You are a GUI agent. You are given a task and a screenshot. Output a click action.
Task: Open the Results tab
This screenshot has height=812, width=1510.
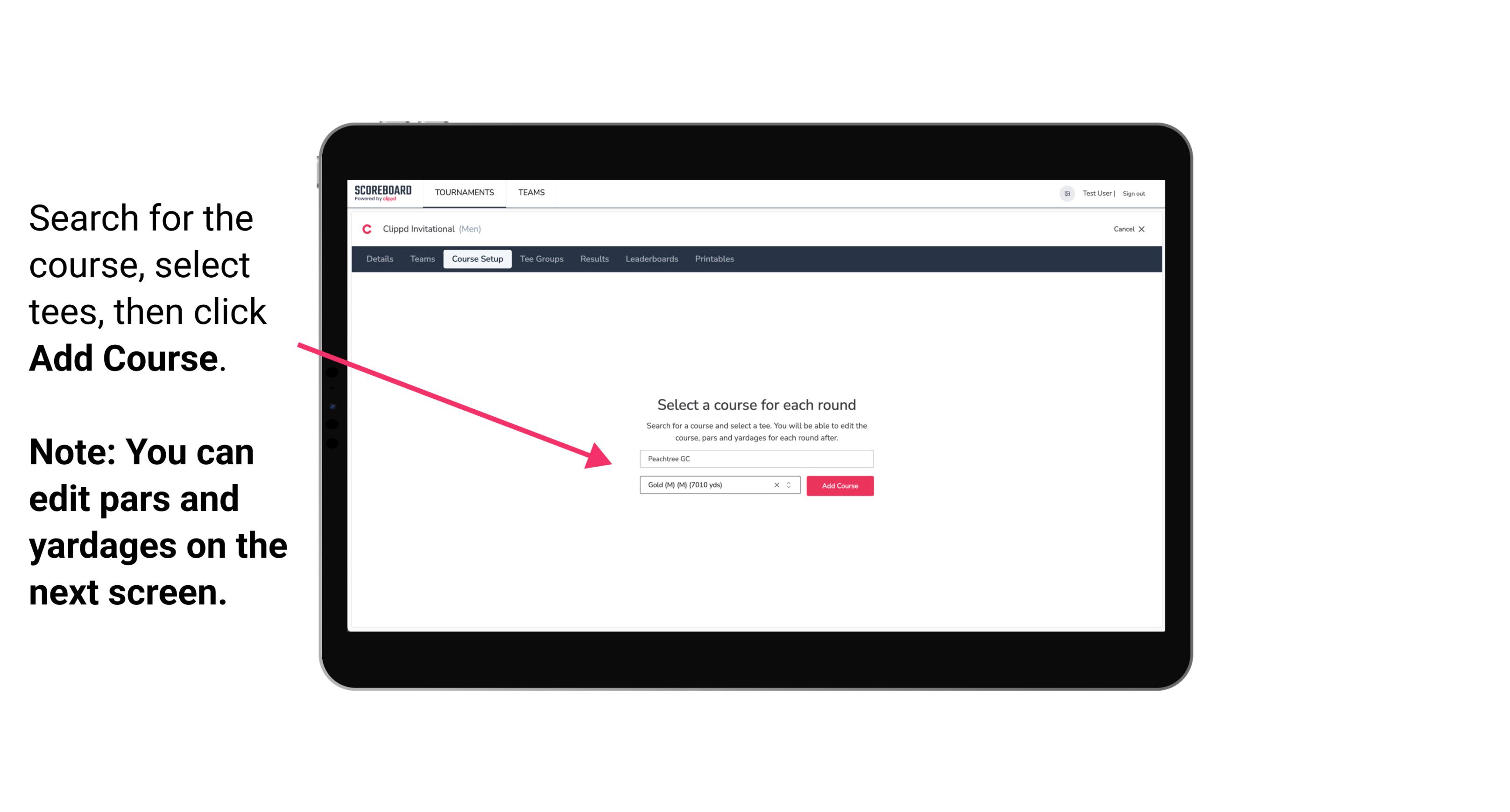[593, 259]
